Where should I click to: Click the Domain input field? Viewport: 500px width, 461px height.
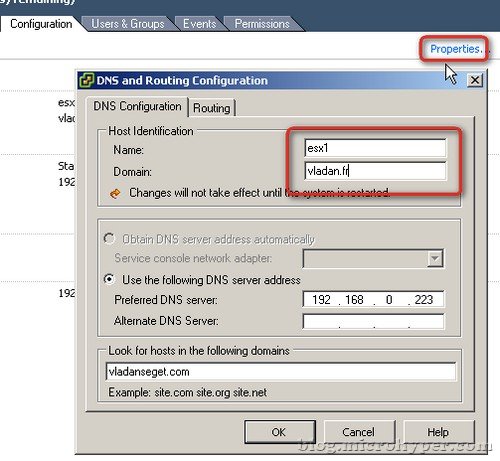tap(375, 171)
